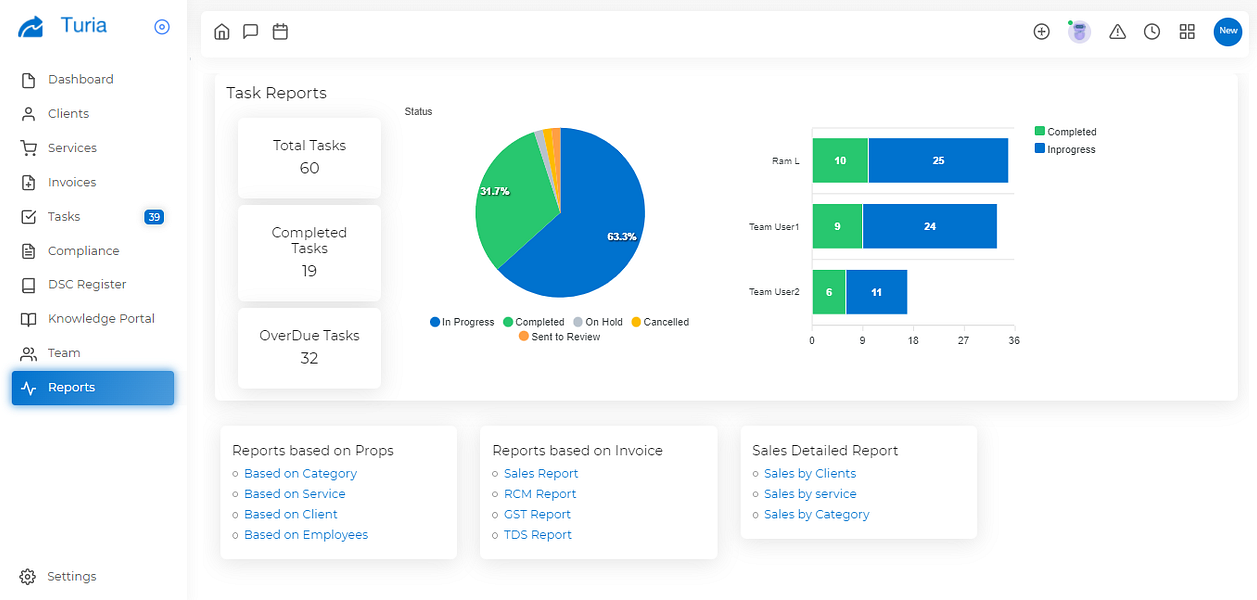1257x600 pixels.
Task: Open the warning alerts triangle icon
Action: (x=1118, y=32)
